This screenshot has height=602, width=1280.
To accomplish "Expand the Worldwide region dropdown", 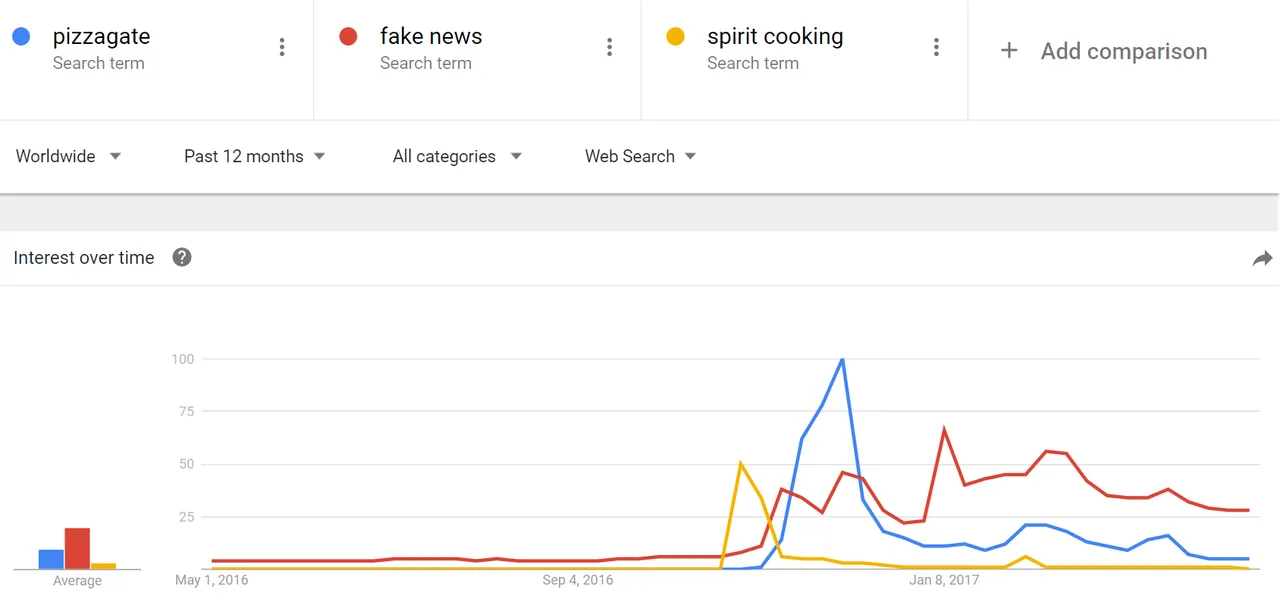I will 69,156.
